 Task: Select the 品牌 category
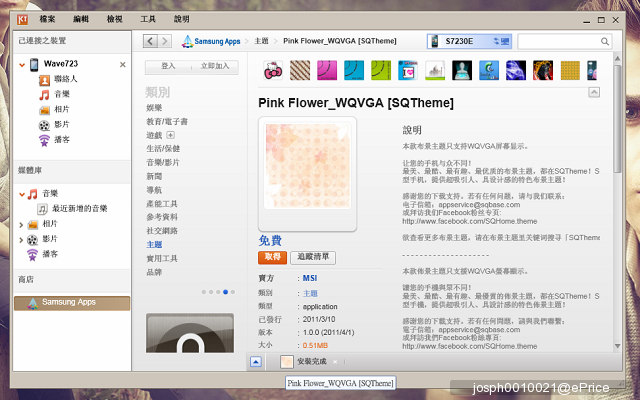pos(154,272)
